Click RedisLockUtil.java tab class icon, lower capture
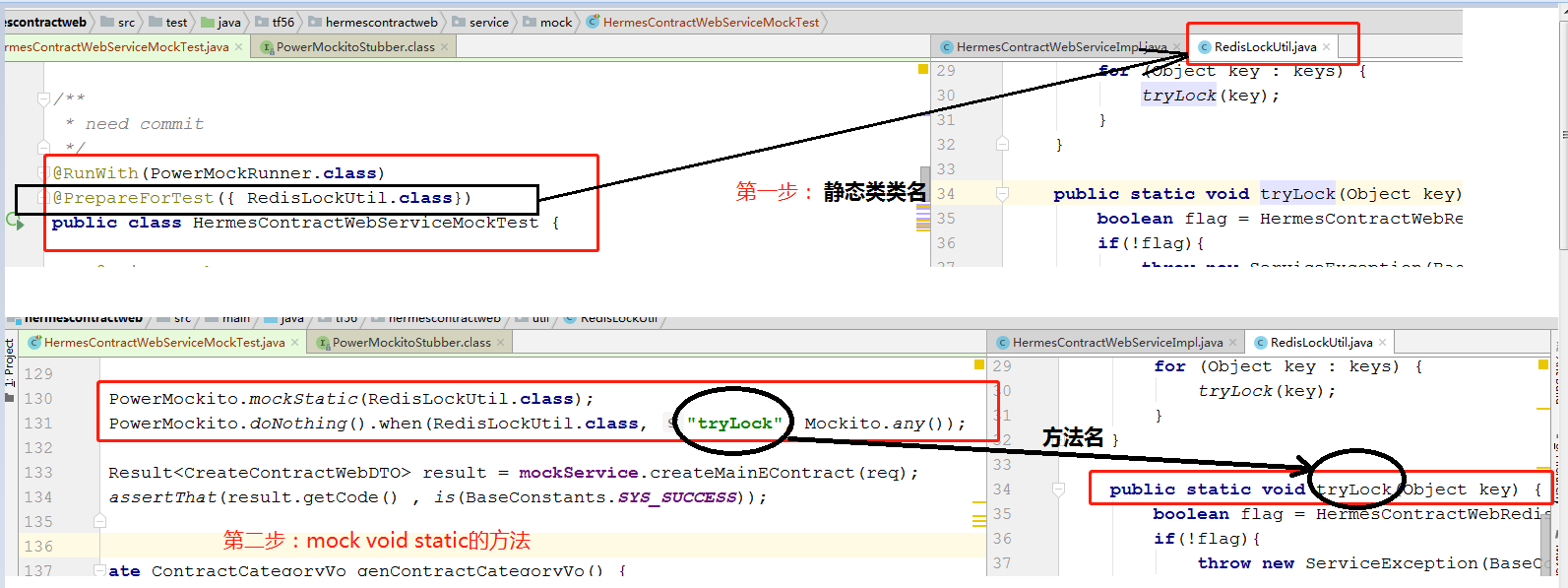This screenshot has height=588, width=1568. (x=1261, y=342)
